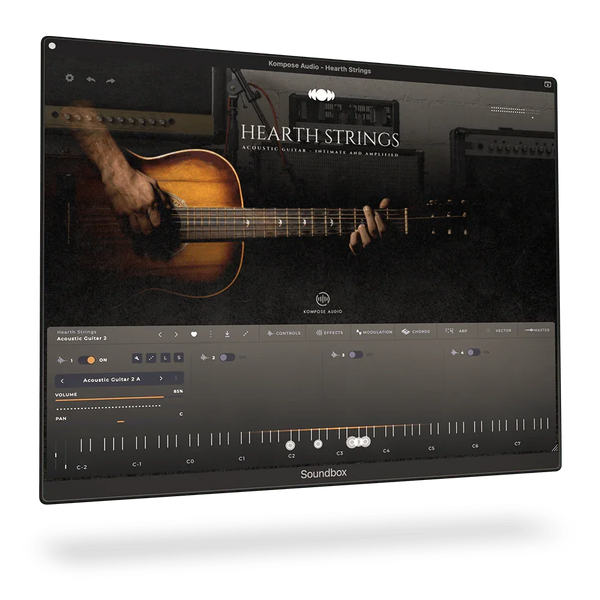This screenshot has width=600, height=600.
Task: Click the C-2 key label
Action: [82, 467]
